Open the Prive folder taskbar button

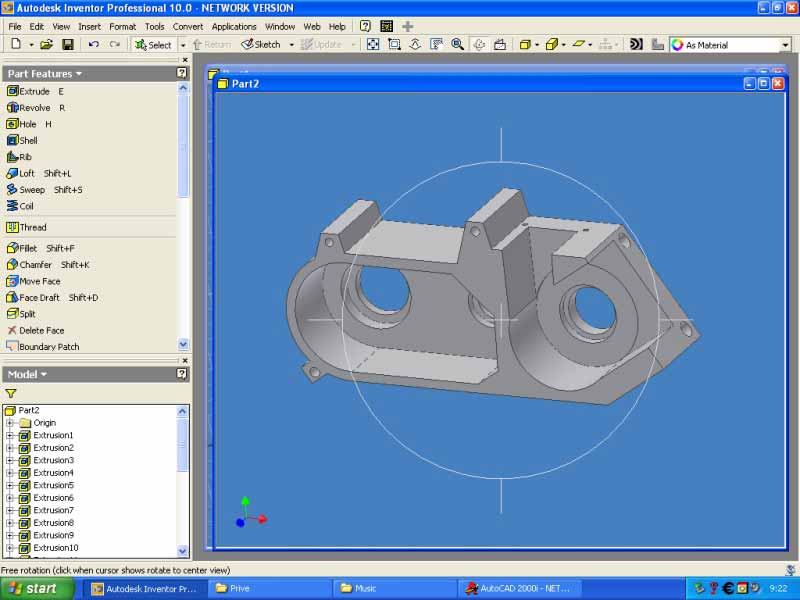(270, 589)
